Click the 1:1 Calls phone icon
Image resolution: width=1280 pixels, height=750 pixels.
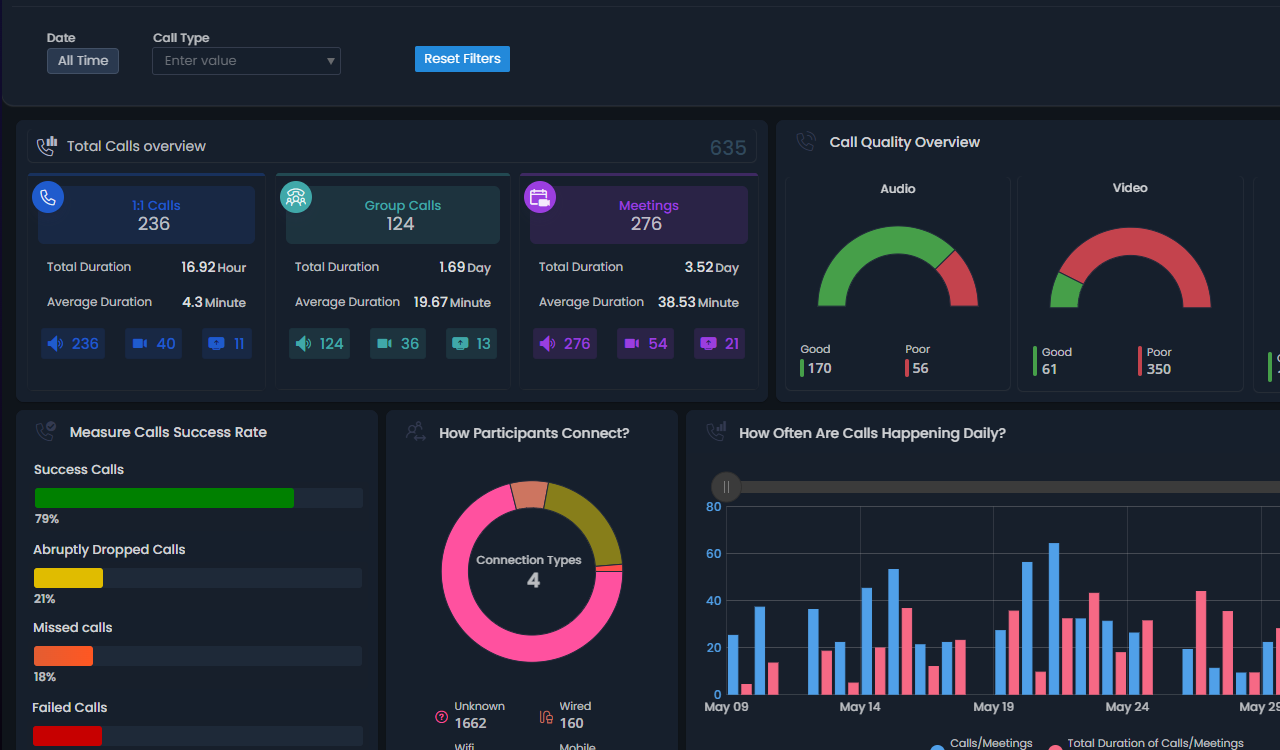[48, 197]
